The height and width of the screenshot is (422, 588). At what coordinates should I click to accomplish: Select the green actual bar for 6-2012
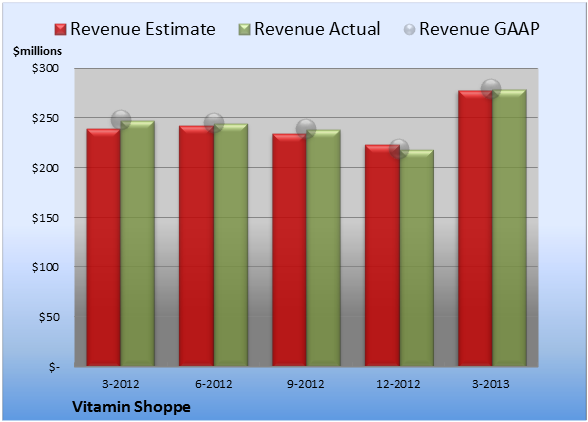[231, 245]
